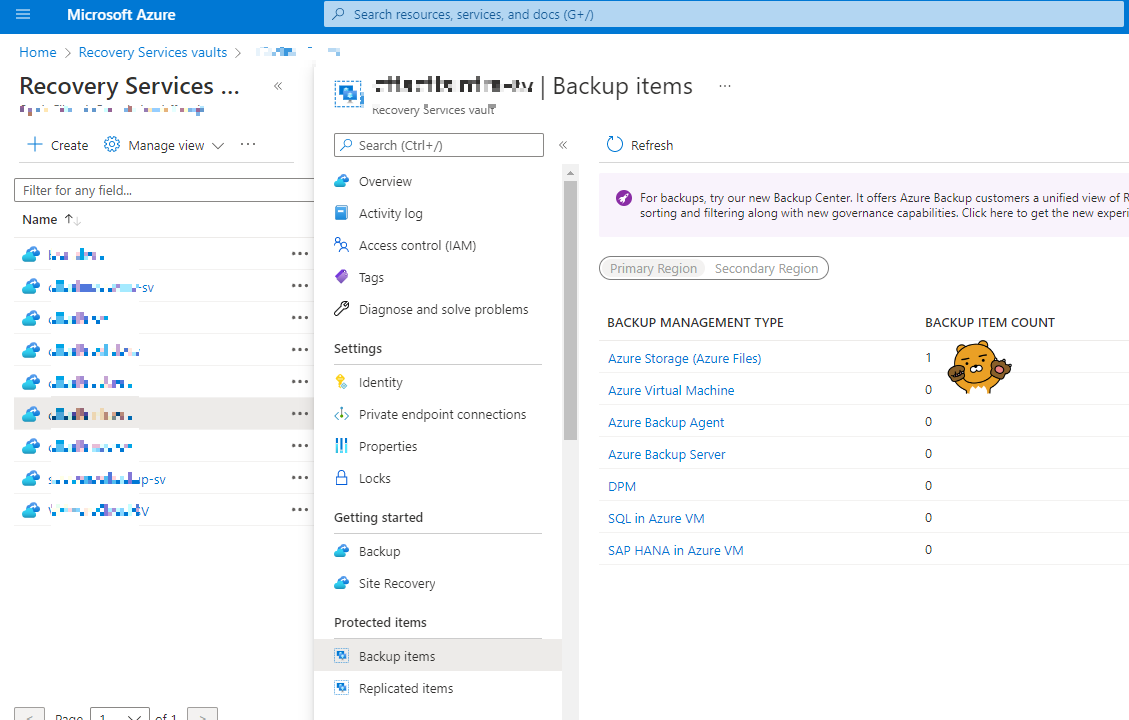
Task: Click the Backup Center rocket icon banner
Action: pyautogui.click(x=624, y=198)
